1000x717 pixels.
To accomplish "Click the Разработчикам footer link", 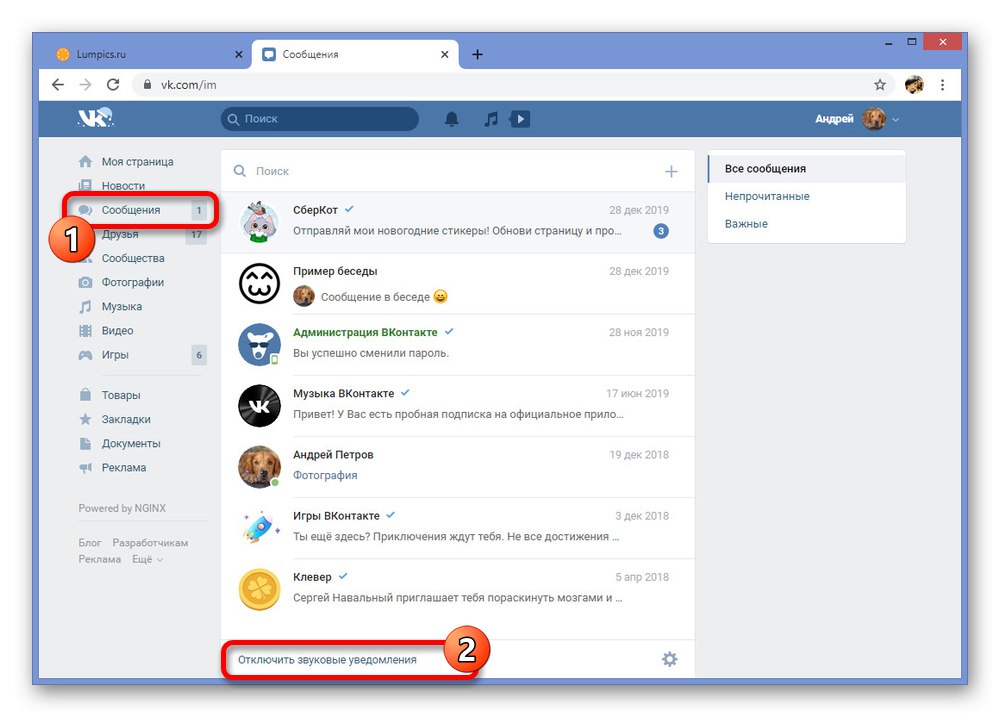I will pos(151,543).
